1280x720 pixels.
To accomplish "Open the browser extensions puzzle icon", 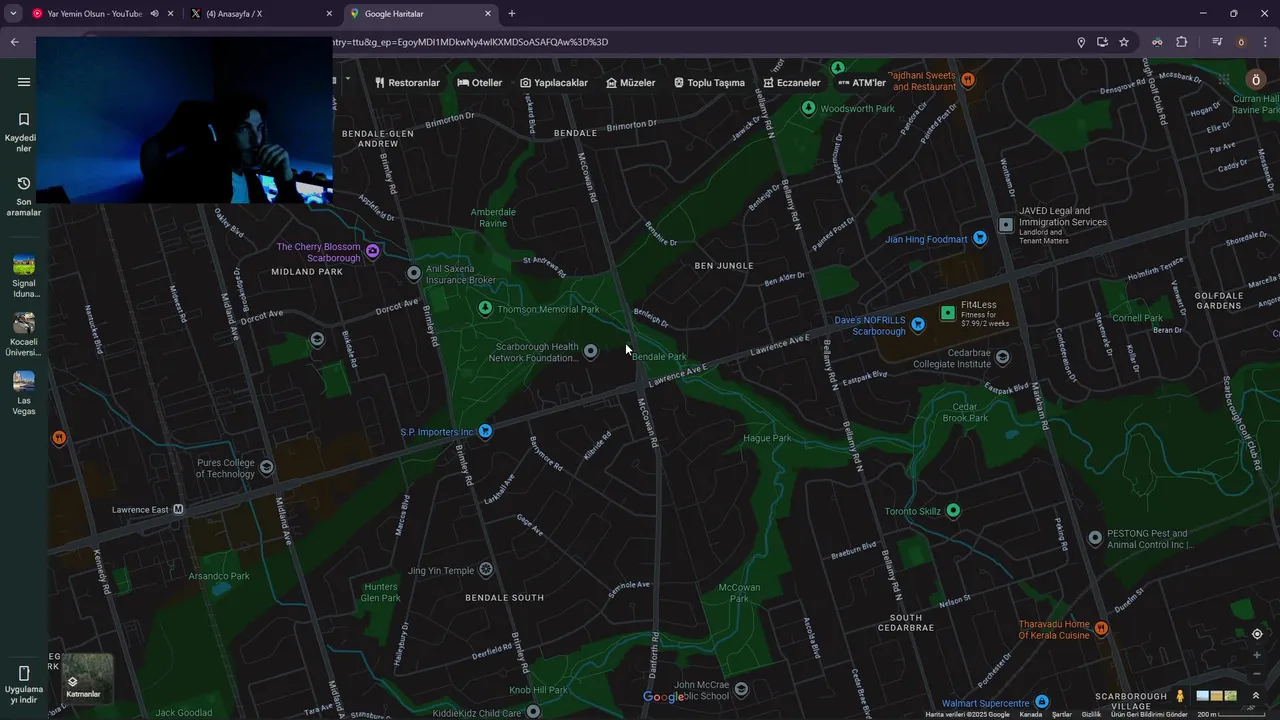I will [x=1181, y=42].
